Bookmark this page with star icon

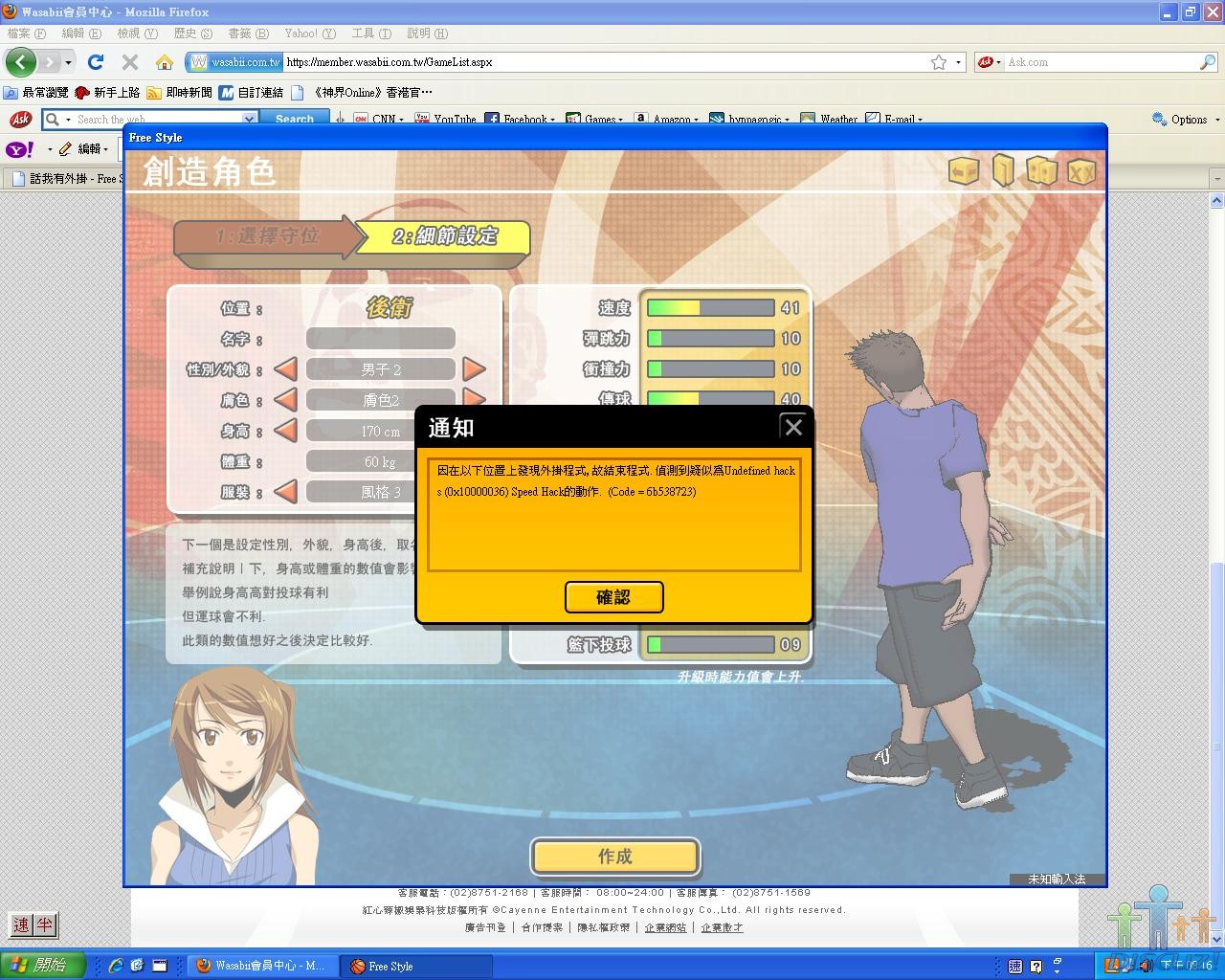coord(939,62)
